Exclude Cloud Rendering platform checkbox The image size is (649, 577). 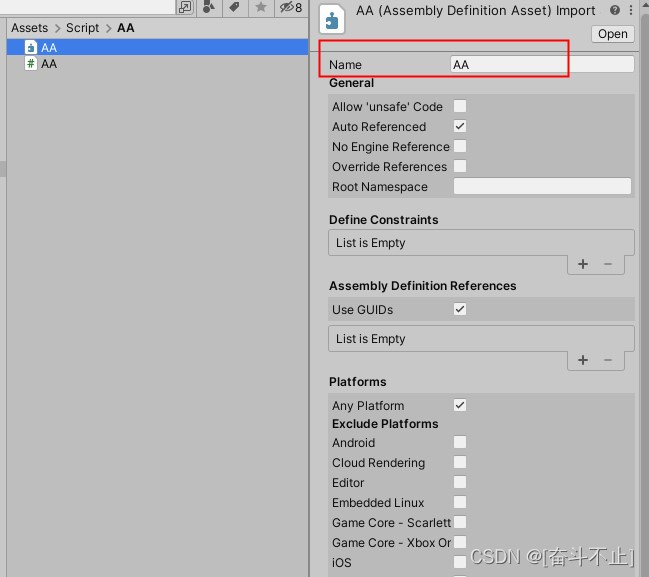[460, 462]
